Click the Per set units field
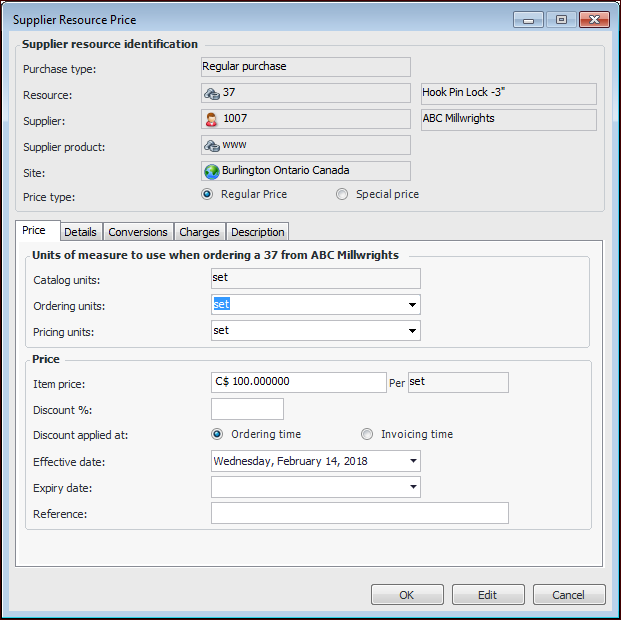Viewport: 621px width, 620px height. click(x=458, y=382)
